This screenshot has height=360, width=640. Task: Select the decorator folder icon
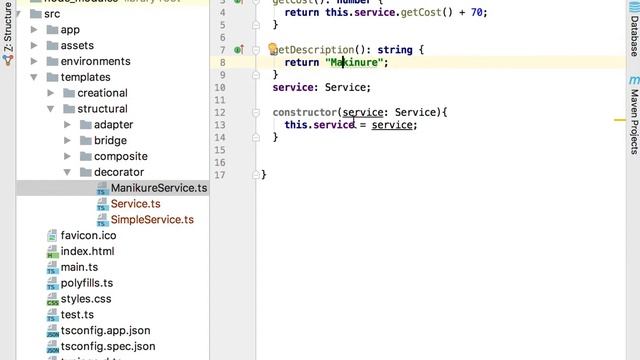click(86, 172)
